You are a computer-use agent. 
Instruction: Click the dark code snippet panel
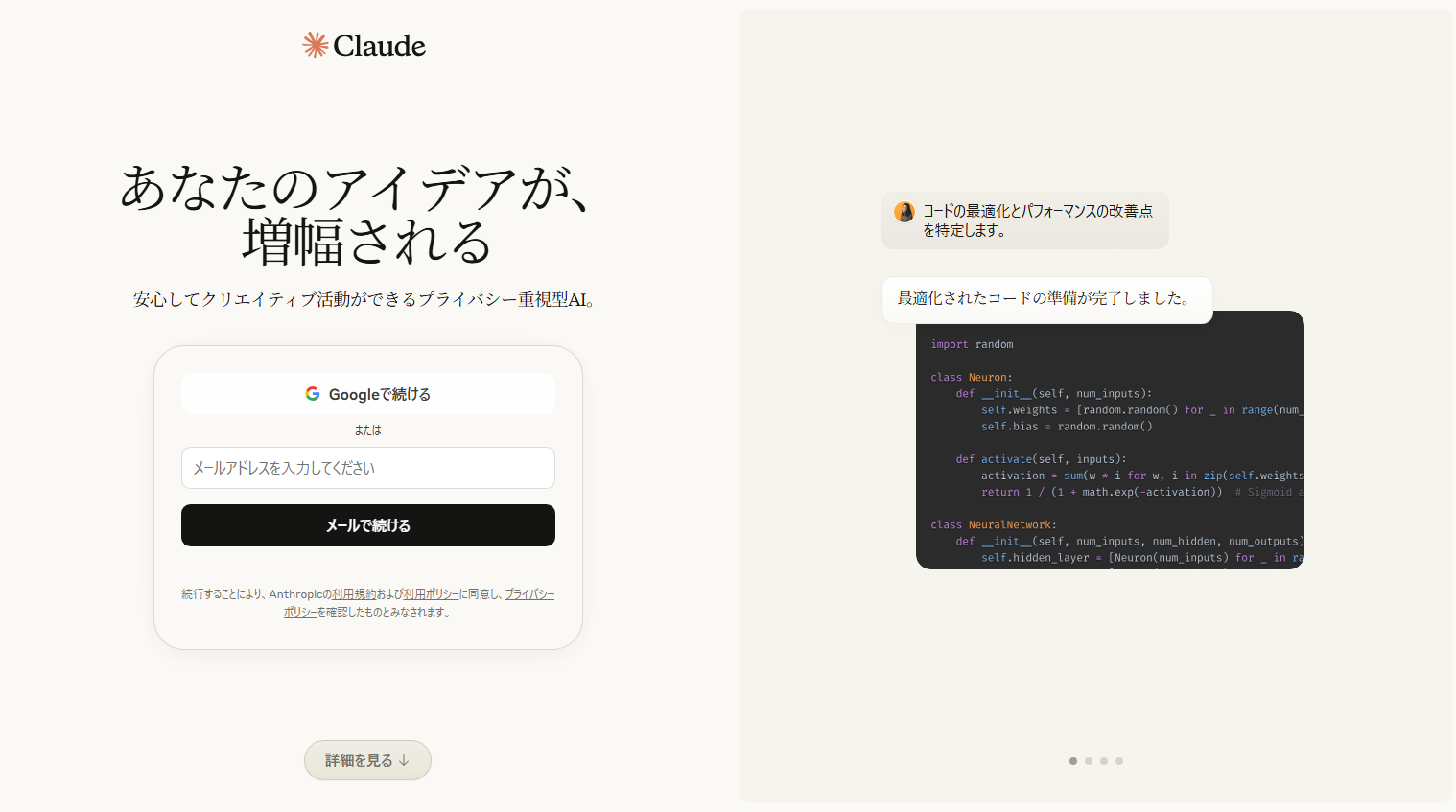[1110, 439]
